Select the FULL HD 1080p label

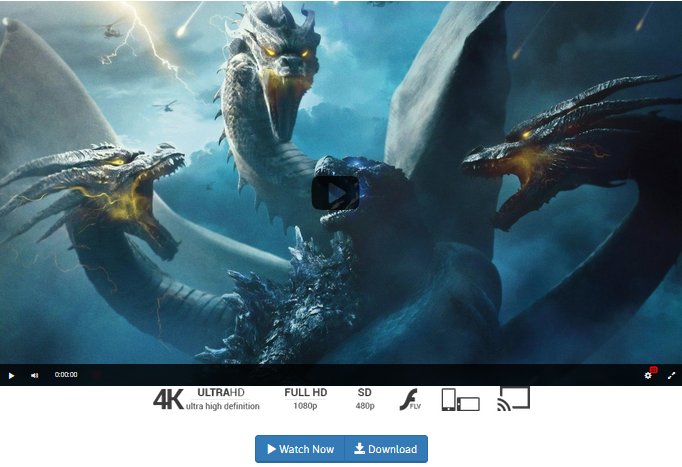[x=305, y=399]
